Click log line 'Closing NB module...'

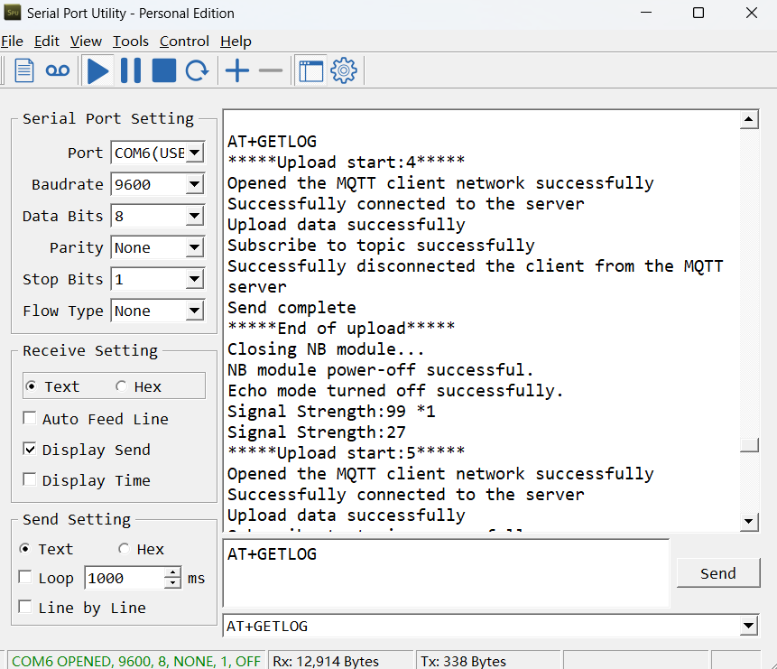click(326, 349)
